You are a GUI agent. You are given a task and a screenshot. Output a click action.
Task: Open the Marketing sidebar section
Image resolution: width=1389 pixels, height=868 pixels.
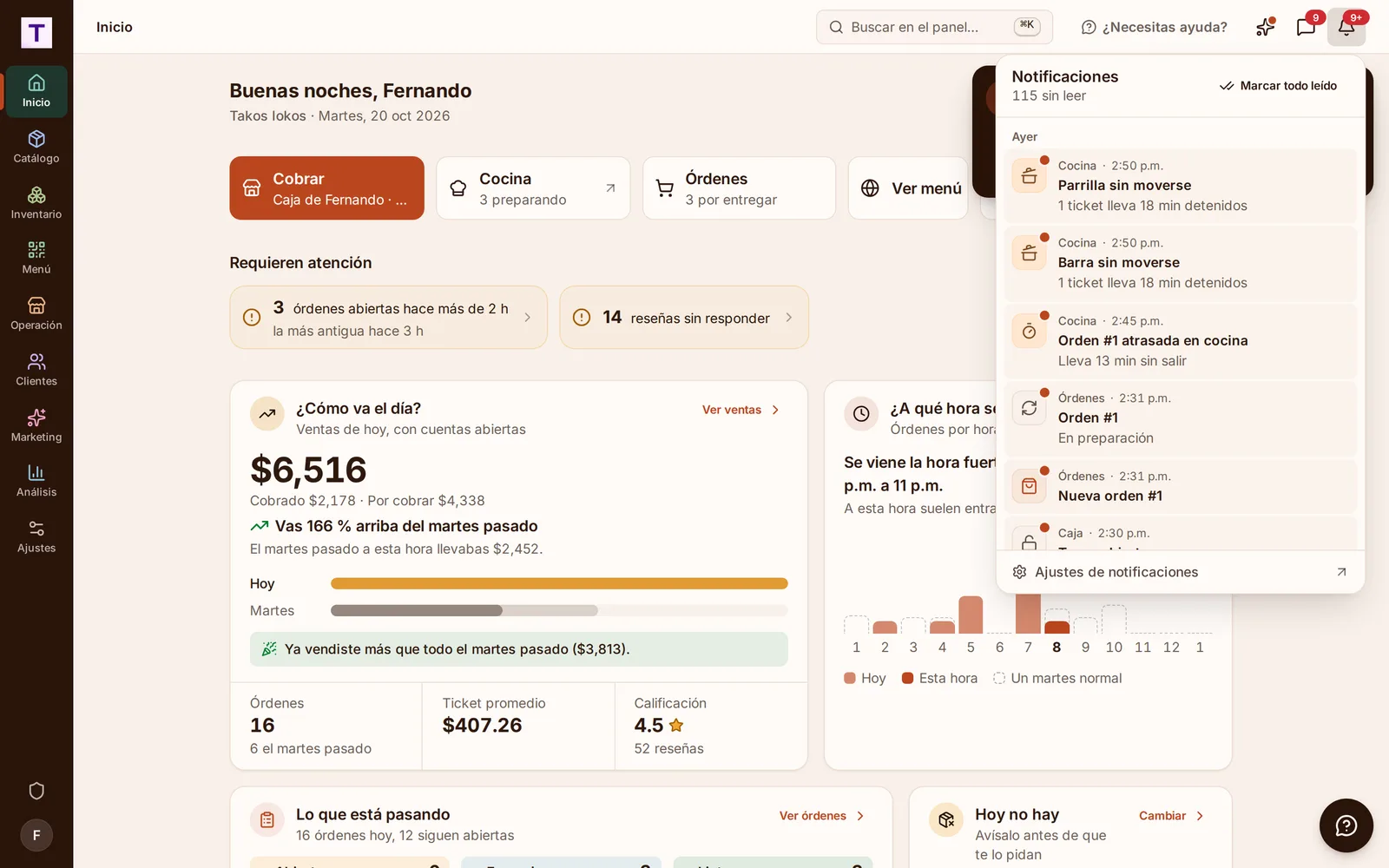pyautogui.click(x=36, y=426)
